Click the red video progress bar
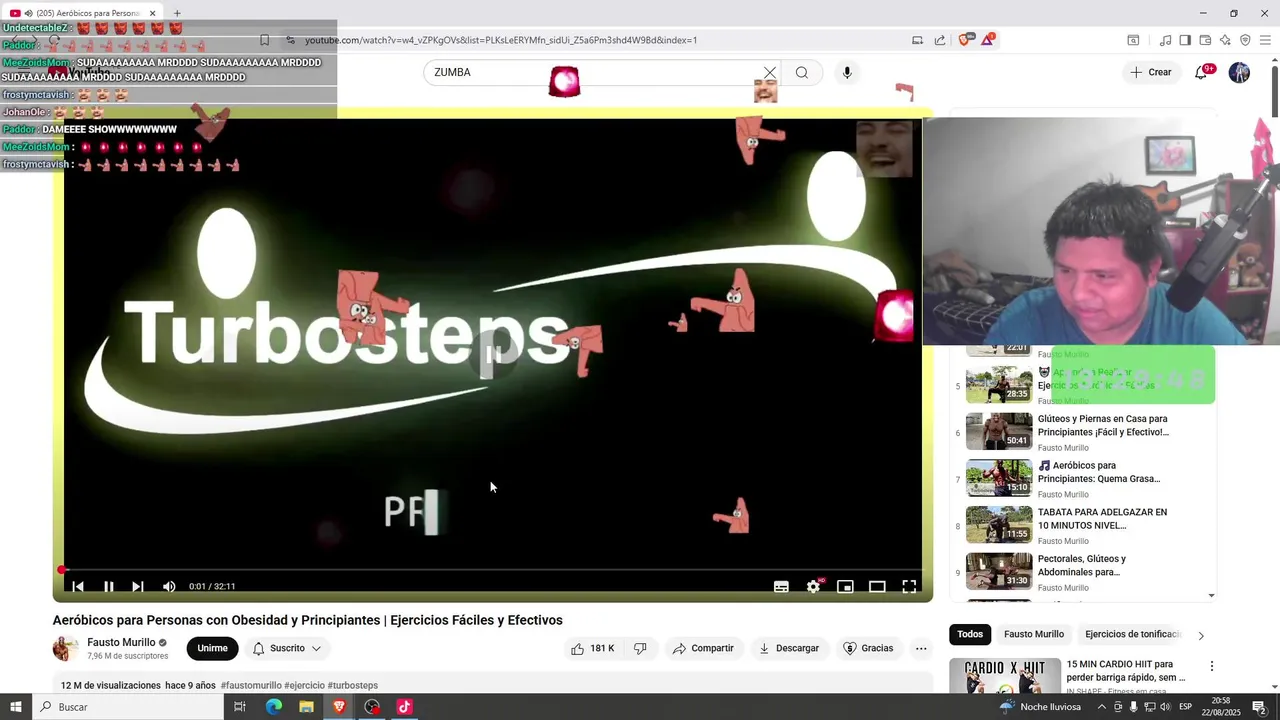The height and width of the screenshot is (720, 1280). point(491,570)
